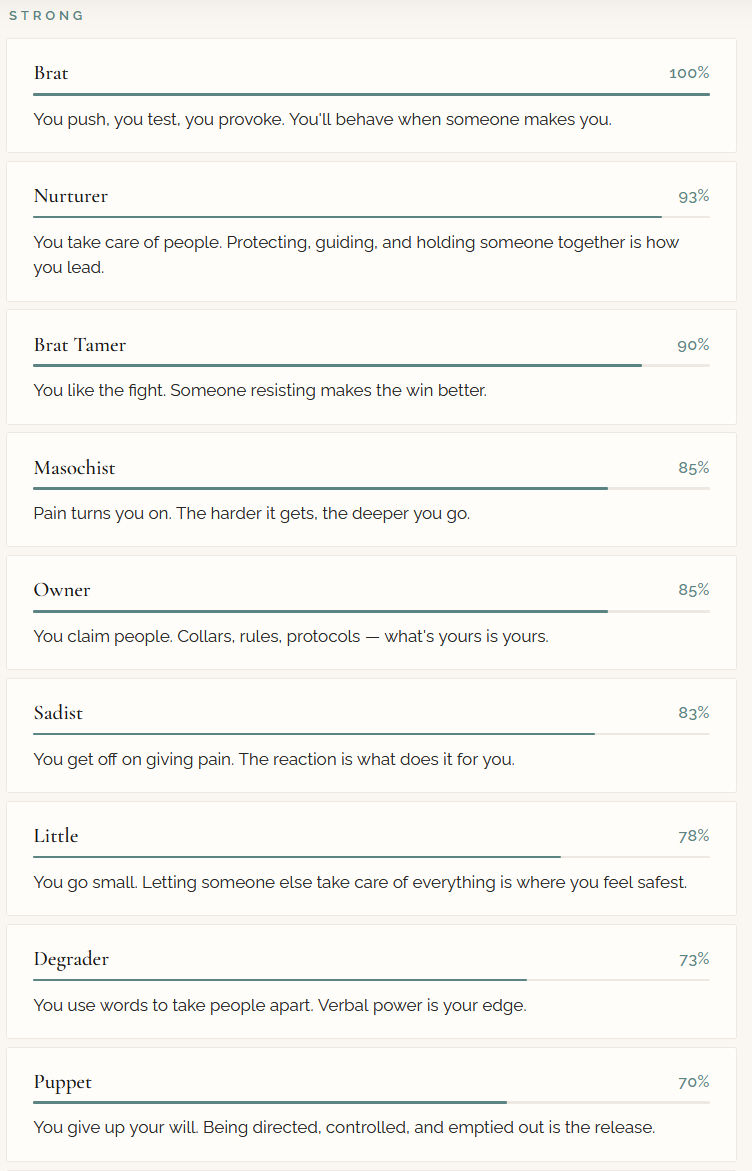Click the 100% score on Brat

[689, 73]
